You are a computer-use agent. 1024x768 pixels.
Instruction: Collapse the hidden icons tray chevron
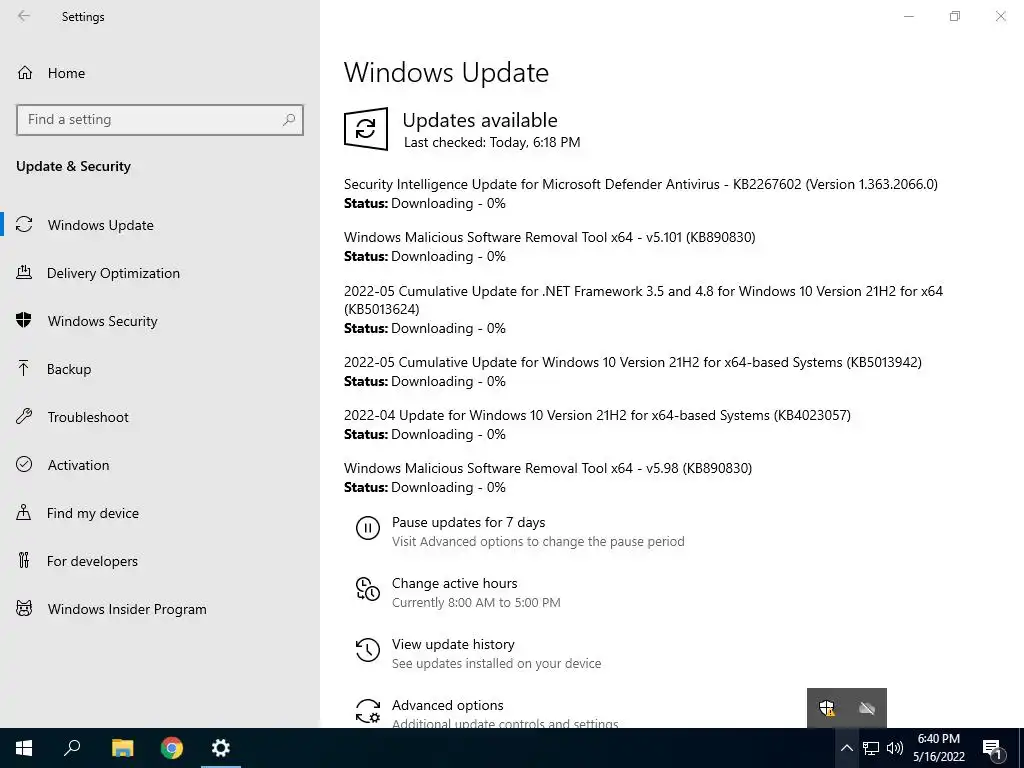click(846, 748)
